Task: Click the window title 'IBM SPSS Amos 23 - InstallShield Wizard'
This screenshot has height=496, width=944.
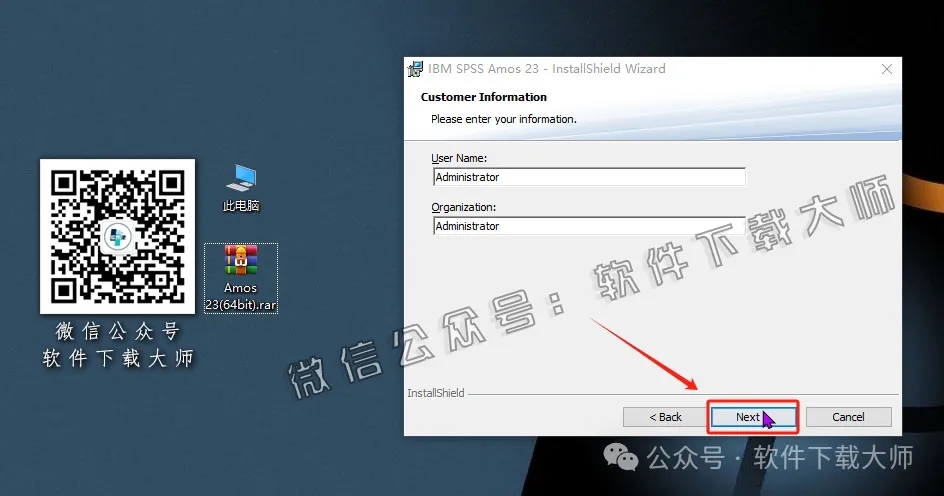Action: pos(547,69)
